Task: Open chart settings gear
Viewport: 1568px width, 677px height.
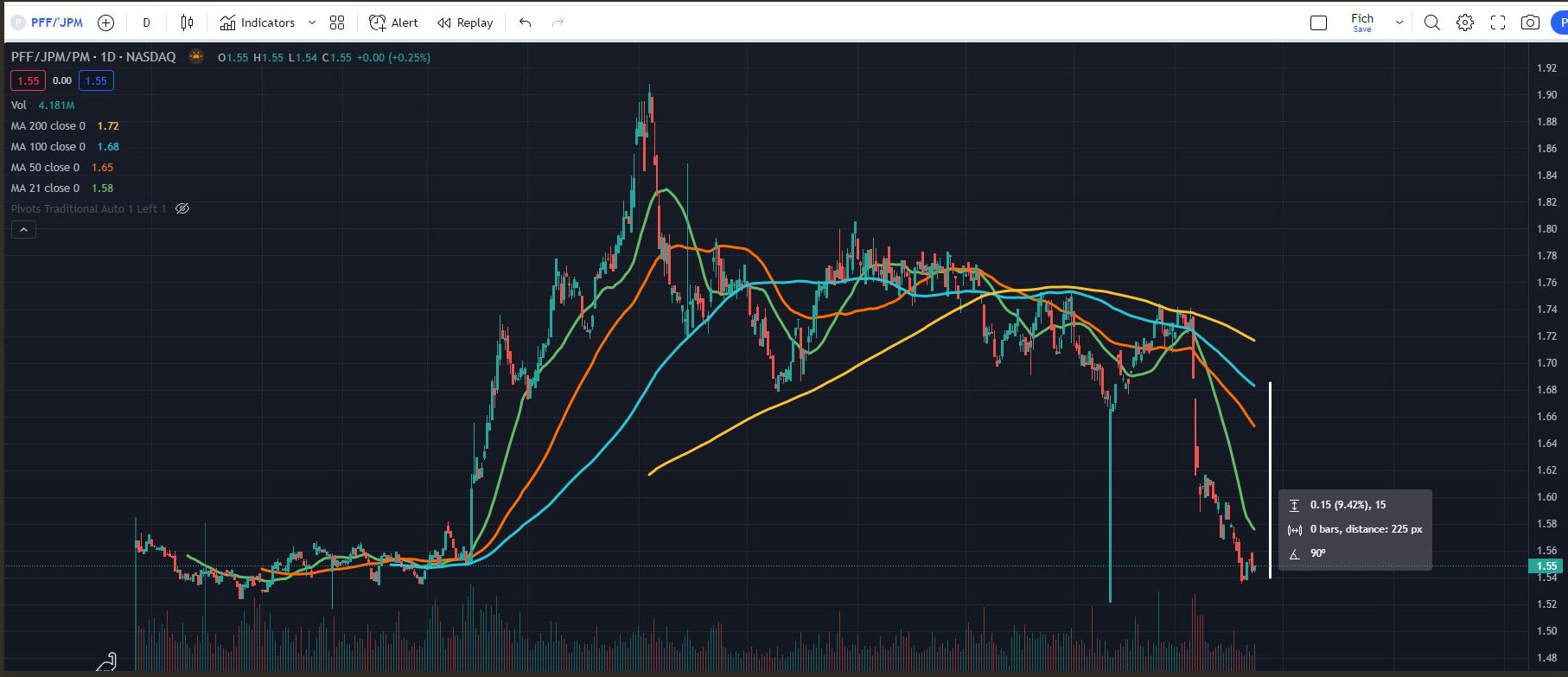Action: 1464,22
